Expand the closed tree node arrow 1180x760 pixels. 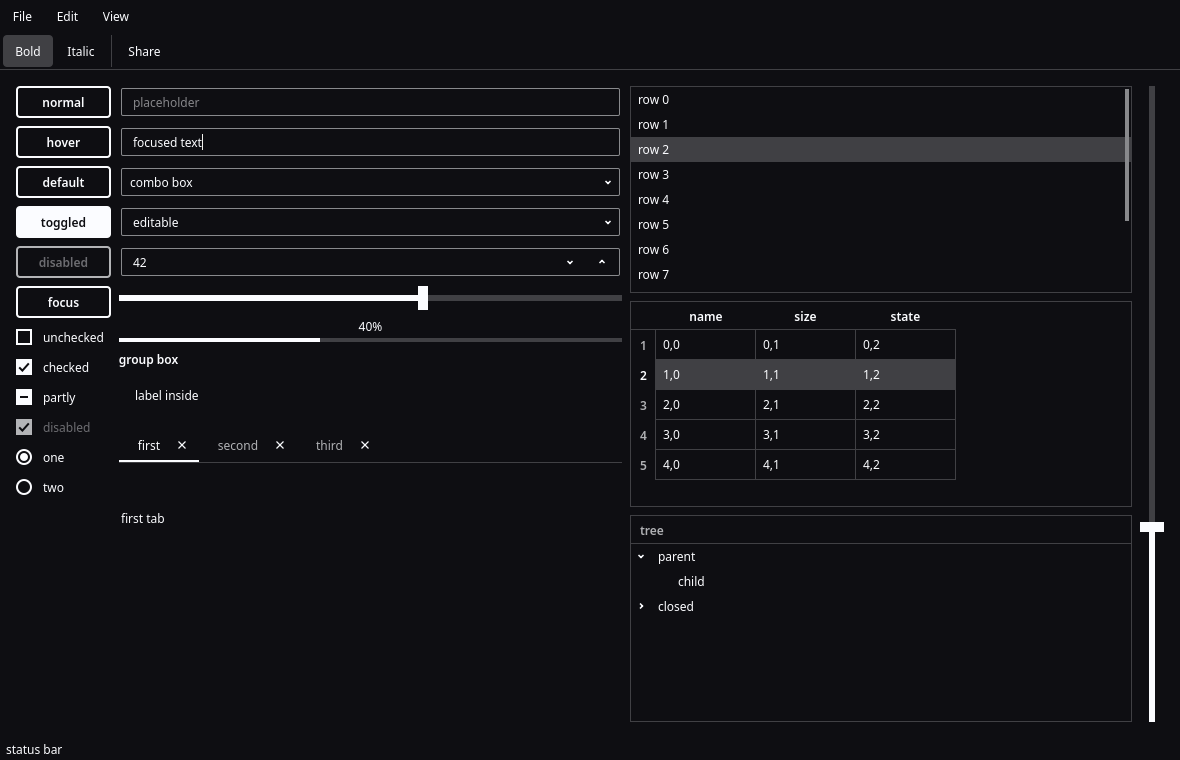pos(641,606)
